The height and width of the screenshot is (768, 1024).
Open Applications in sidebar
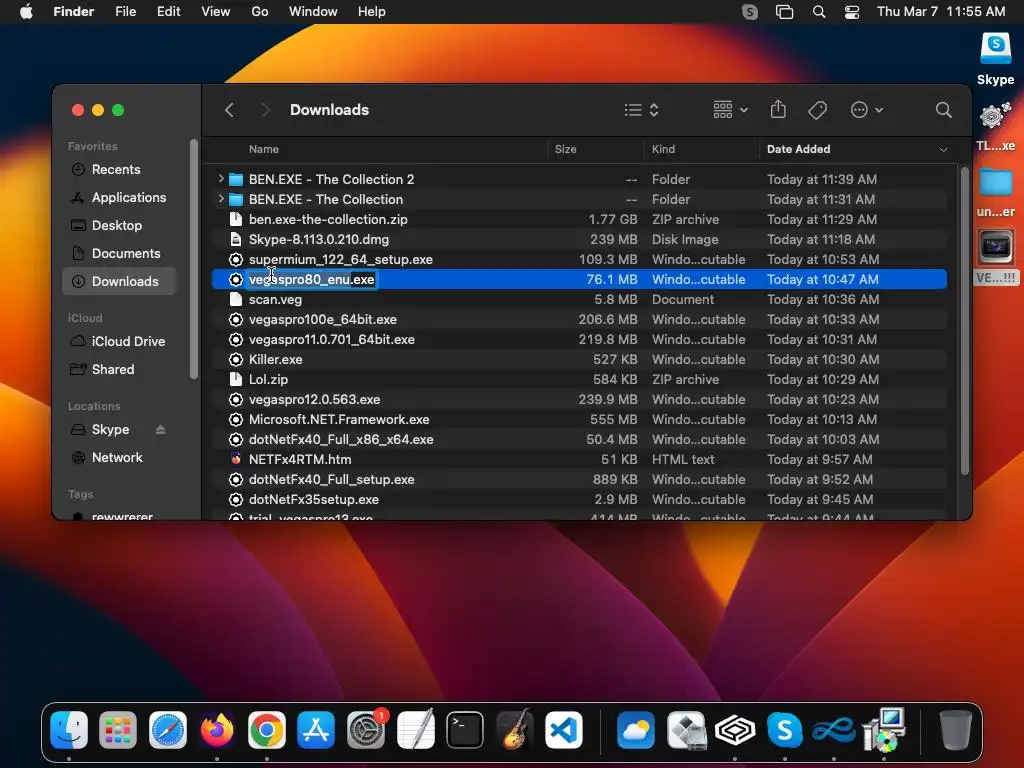click(x=118, y=197)
